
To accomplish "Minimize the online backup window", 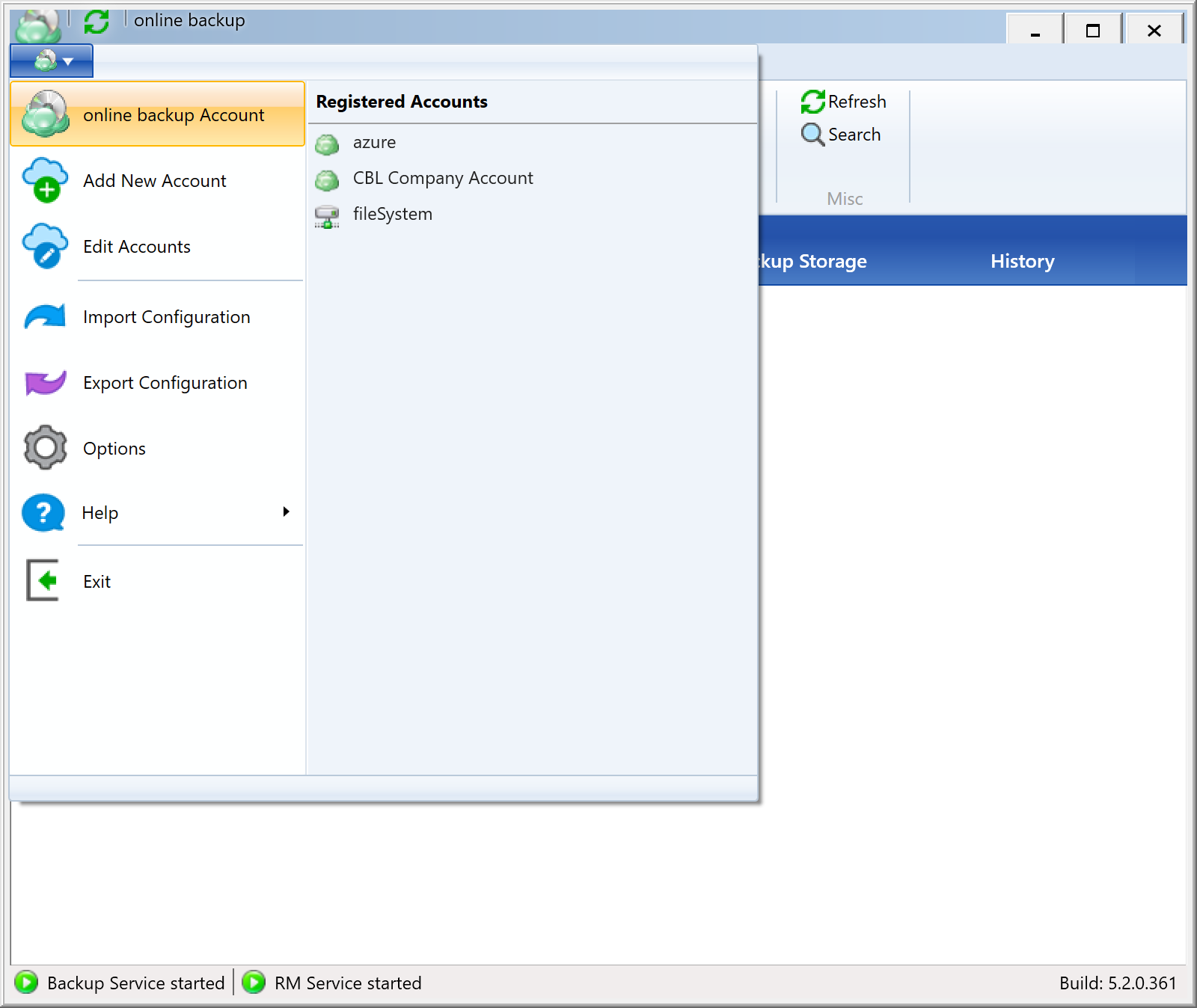I will click(x=1035, y=30).
